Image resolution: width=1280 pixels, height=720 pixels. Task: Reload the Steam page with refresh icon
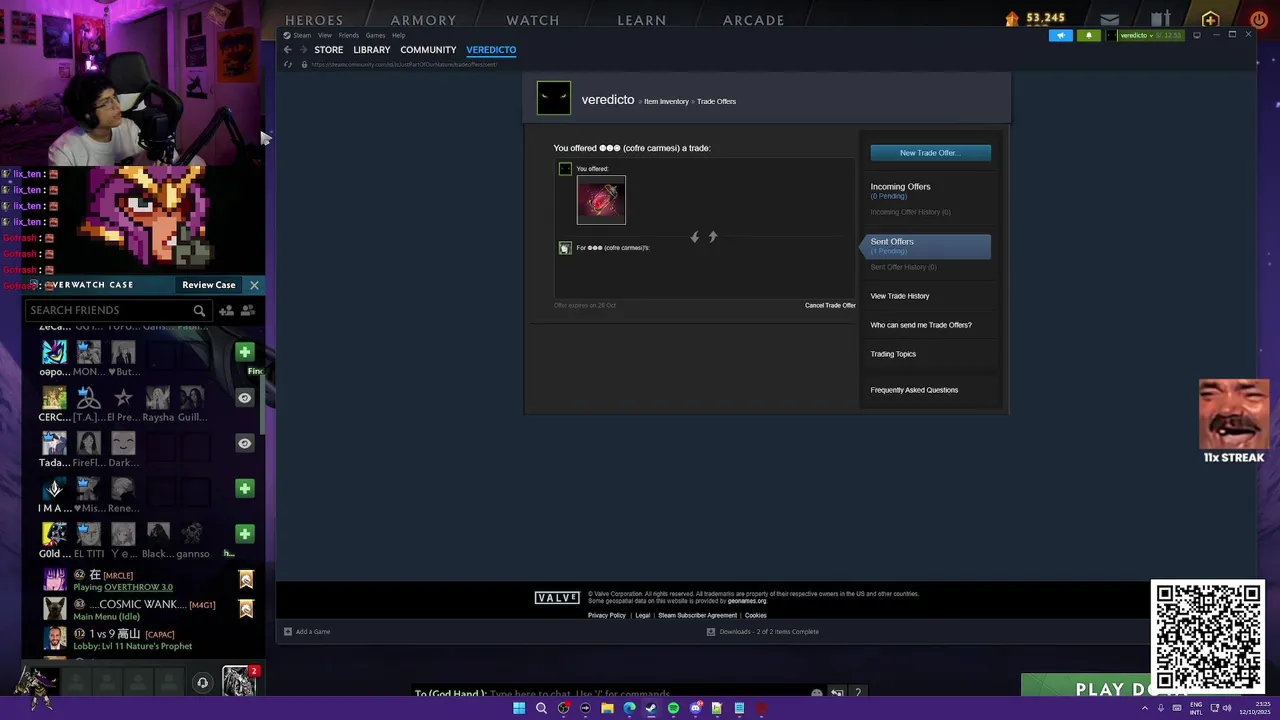[288, 64]
